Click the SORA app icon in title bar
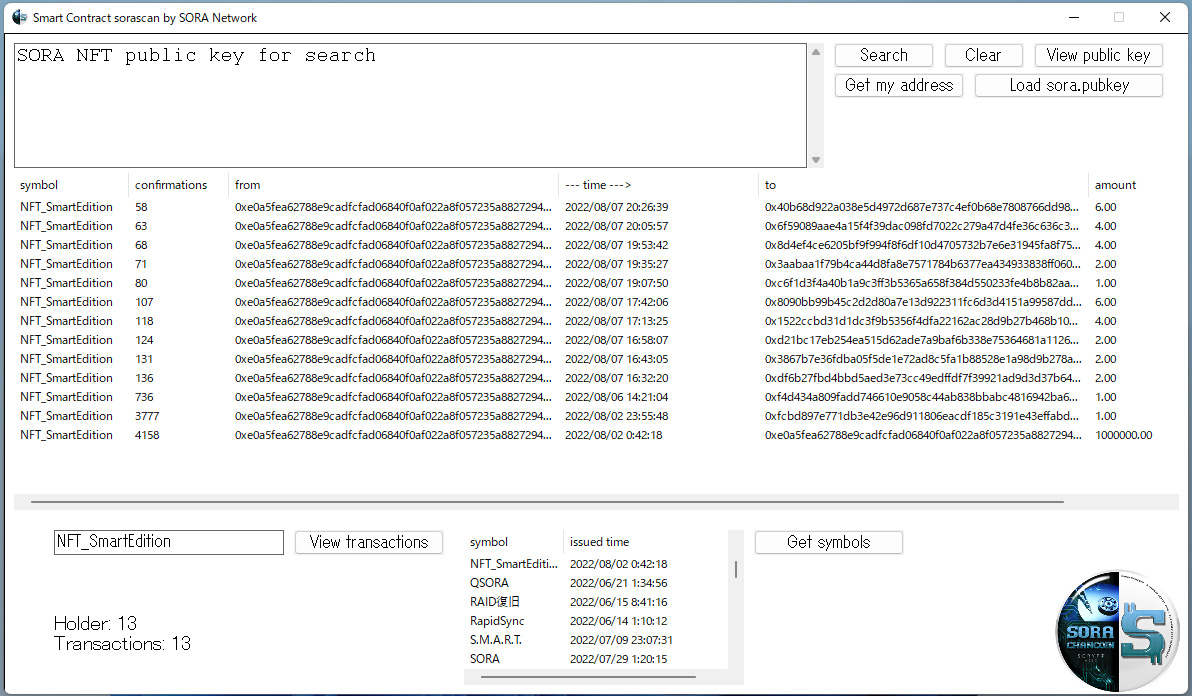1192x696 pixels. coord(20,17)
